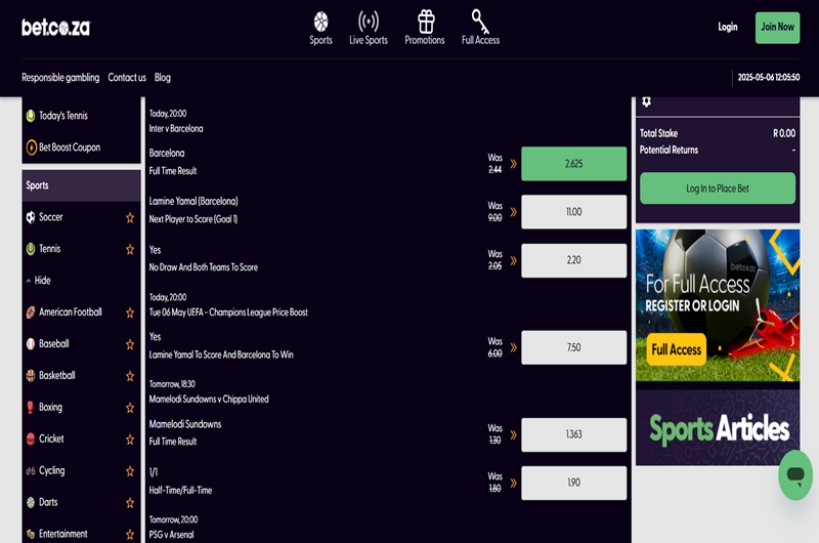The image size is (819, 543).
Task: Star Cricket as favourite
Action: (130, 440)
